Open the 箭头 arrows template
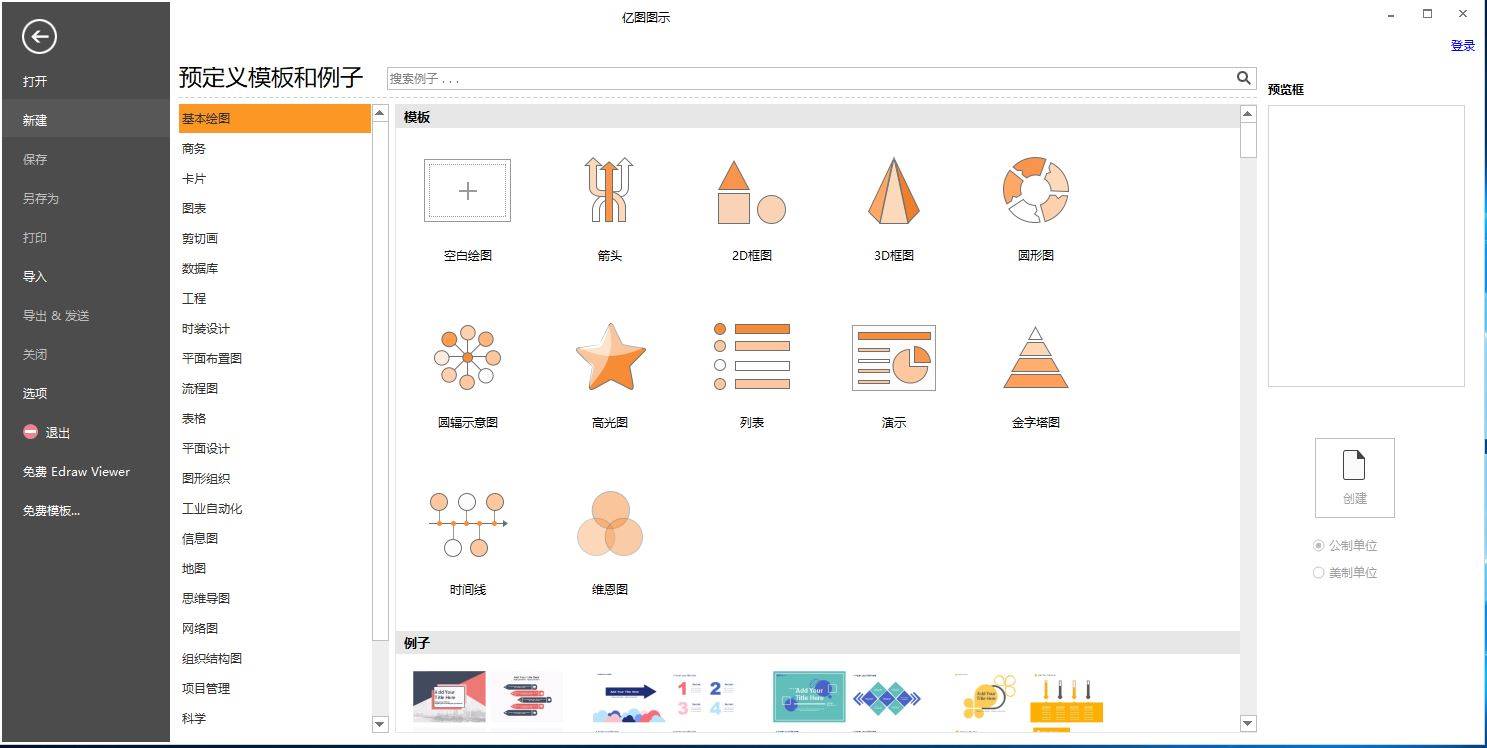This screenshot has width=1487, height=748. point(609,190)
